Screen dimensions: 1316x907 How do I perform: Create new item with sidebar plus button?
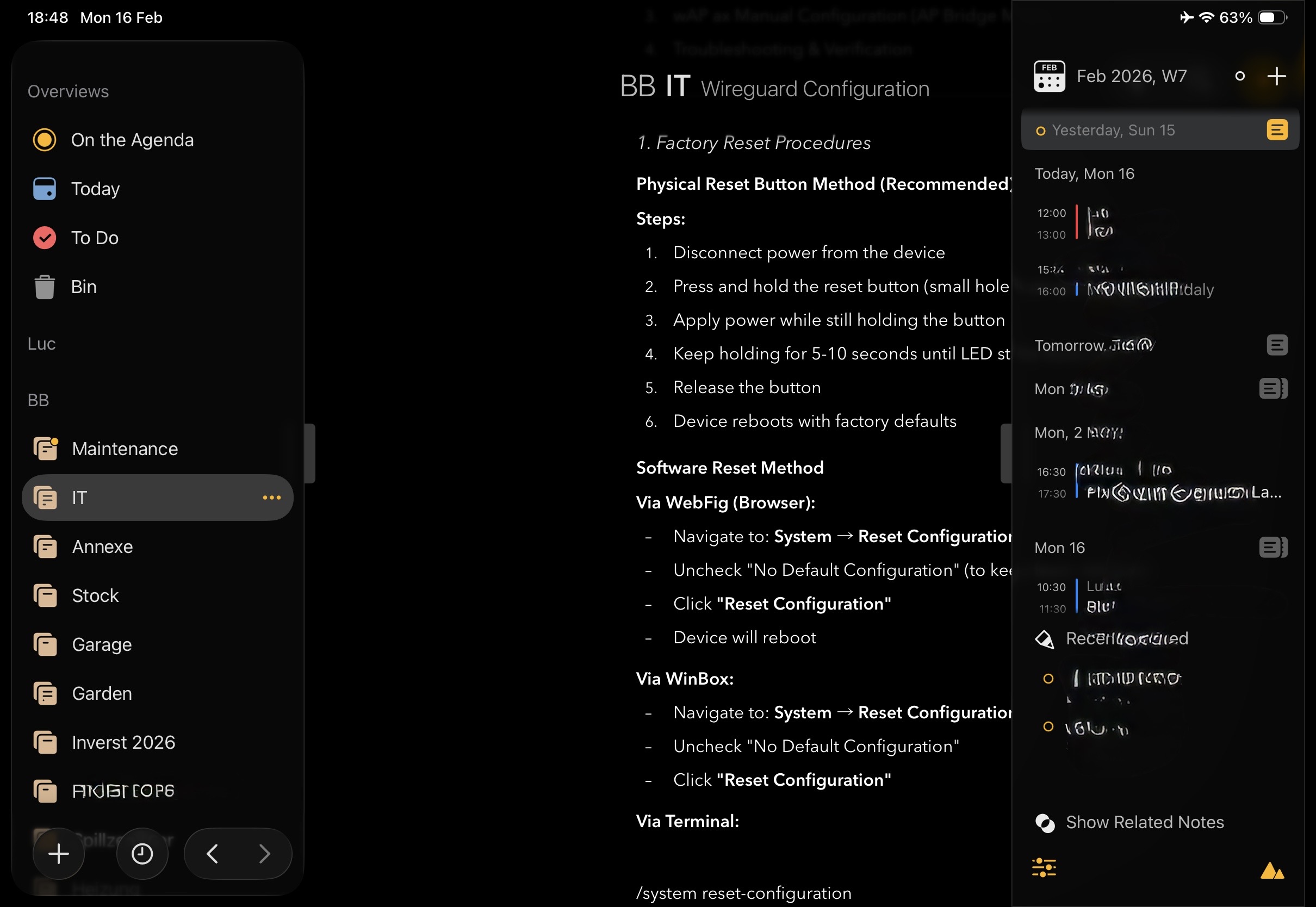59,854
